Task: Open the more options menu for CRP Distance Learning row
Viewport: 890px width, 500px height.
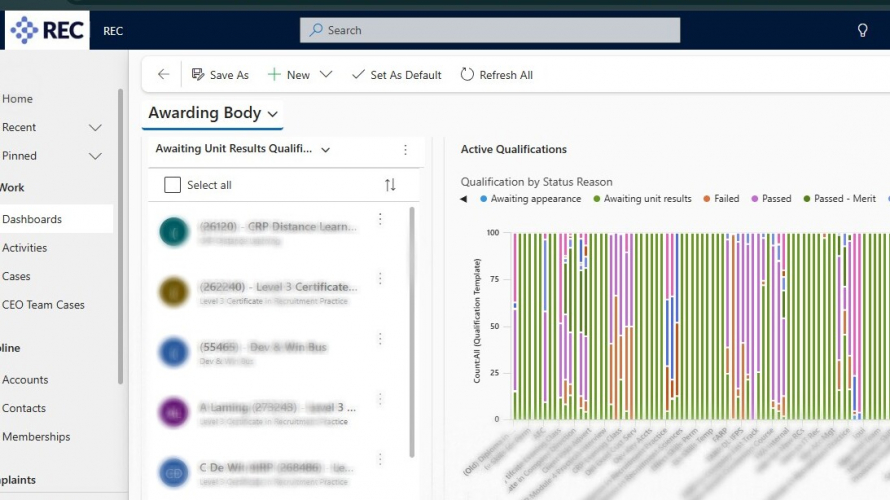Action: [380, 219]
